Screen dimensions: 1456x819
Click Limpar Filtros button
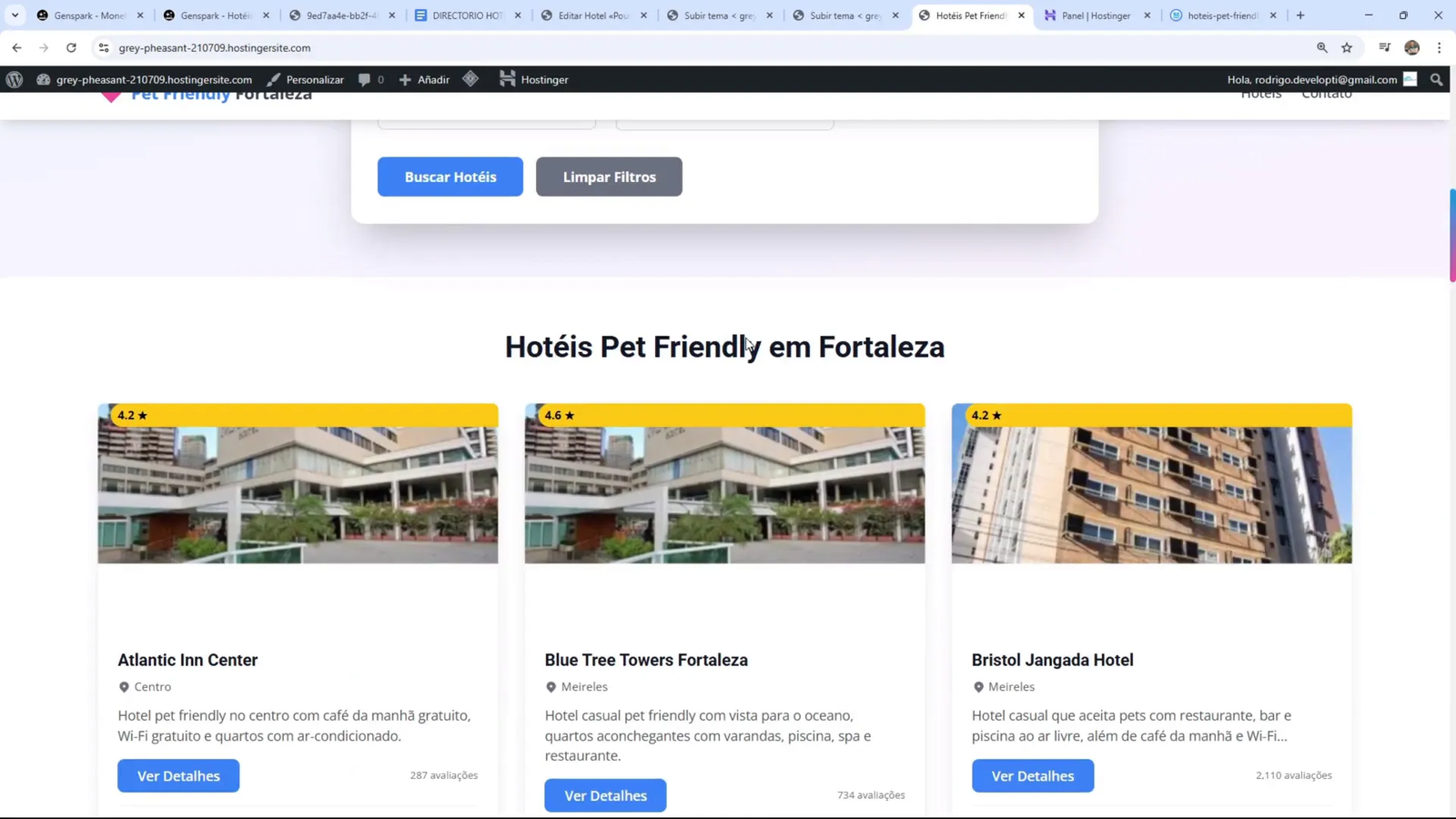point(609,177)
